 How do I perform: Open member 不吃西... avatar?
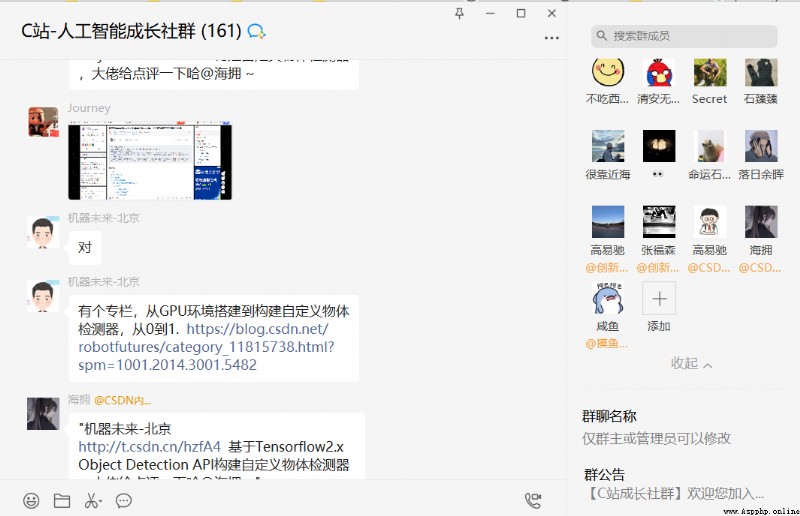(x=608, y=72)
